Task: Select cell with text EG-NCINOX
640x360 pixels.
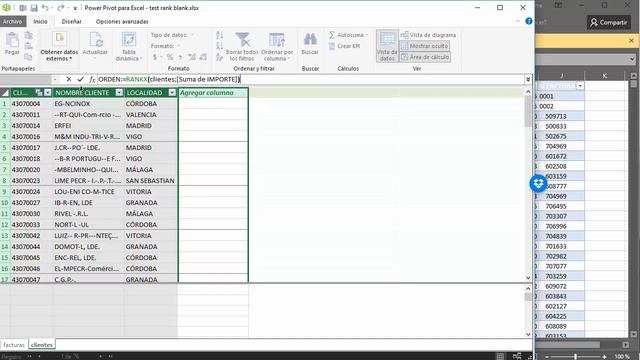Action: click(88, 104)
